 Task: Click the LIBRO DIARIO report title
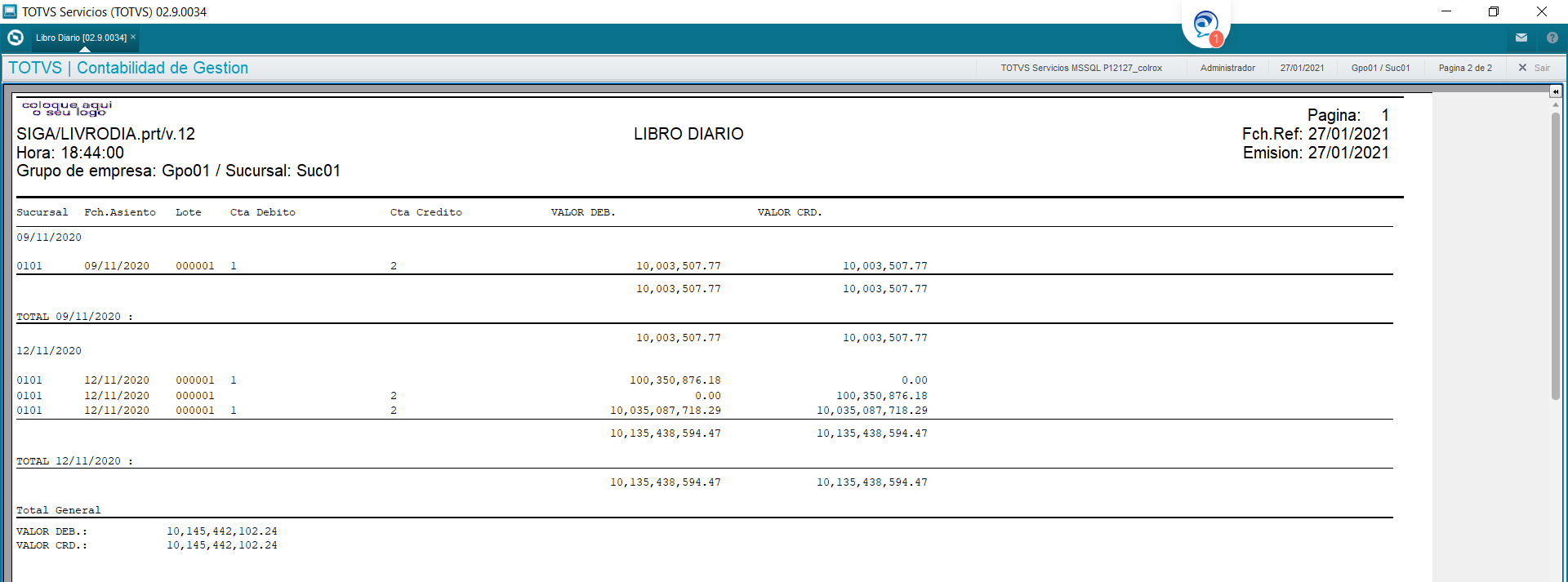pos(688,134)
